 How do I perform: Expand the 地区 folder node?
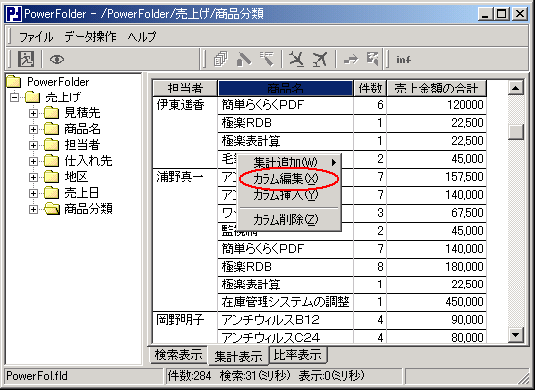[x=33, y=177]
